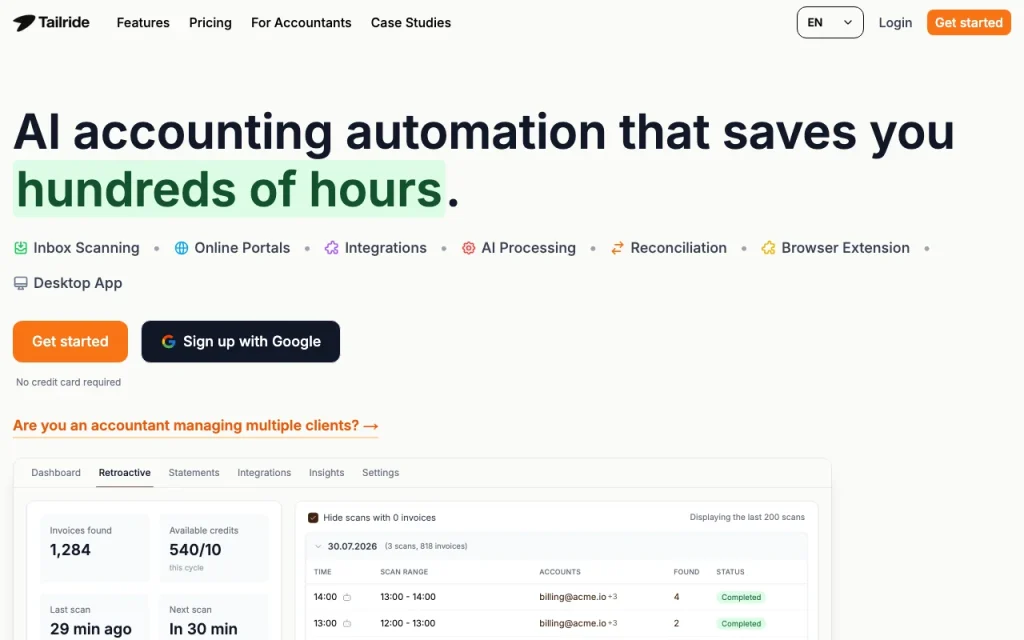This screenshot has height=640, width=1024.
Task: Open the Features menu
Action: pyautogui.click(x=143, y=23)
